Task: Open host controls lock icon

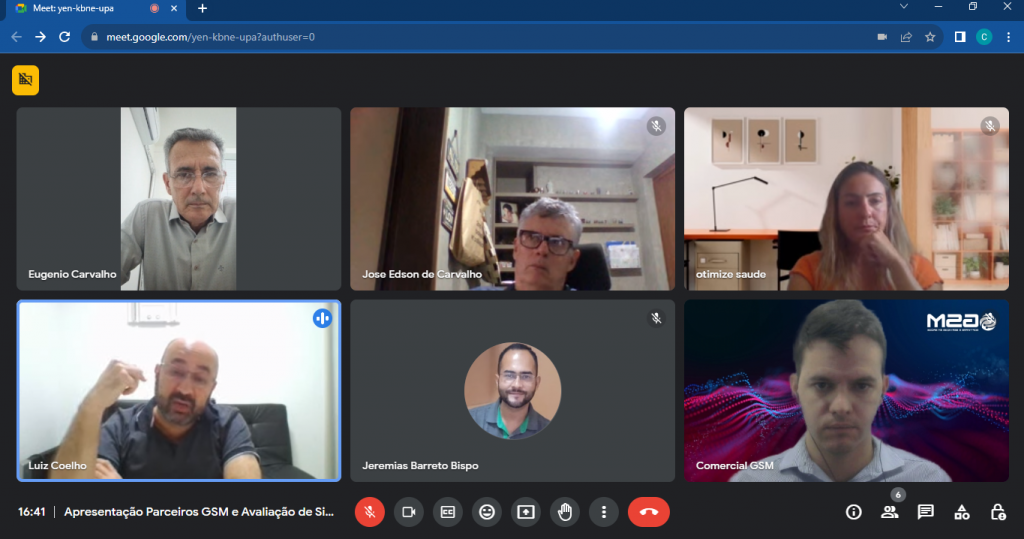Action: [x=998, y=512]
